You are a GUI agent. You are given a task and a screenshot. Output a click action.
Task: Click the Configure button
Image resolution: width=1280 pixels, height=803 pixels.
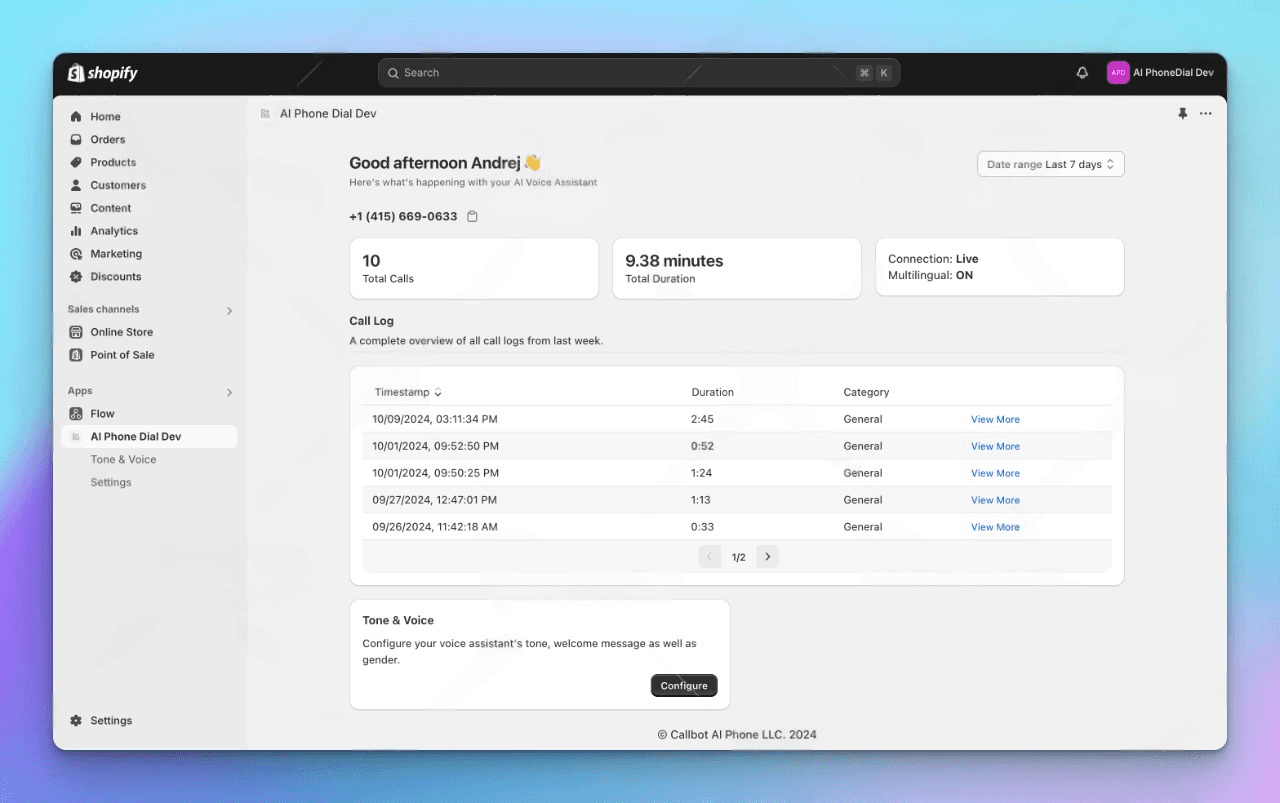tap(684, 686)
